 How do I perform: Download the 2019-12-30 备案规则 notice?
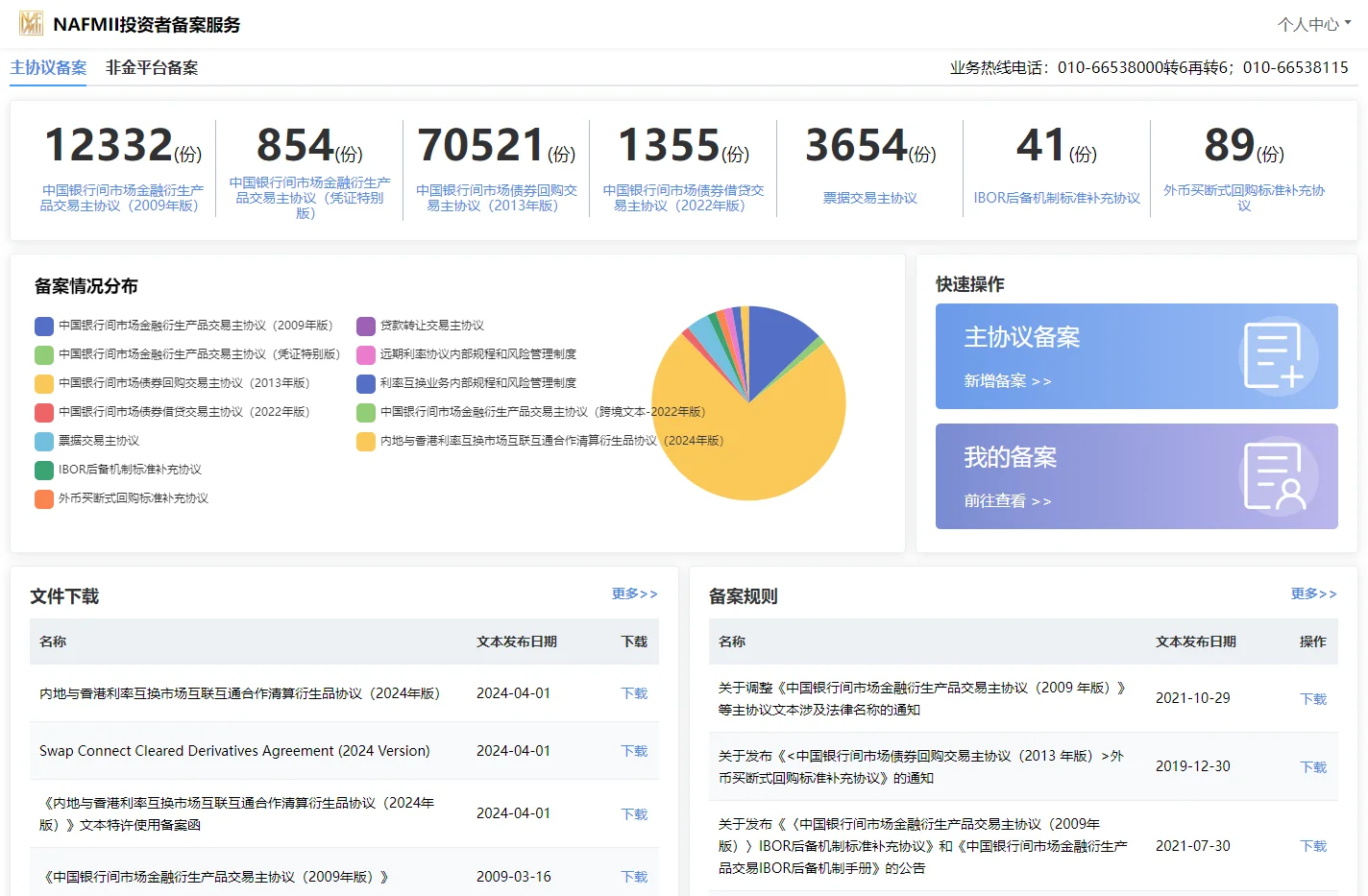pos(1313,767)
